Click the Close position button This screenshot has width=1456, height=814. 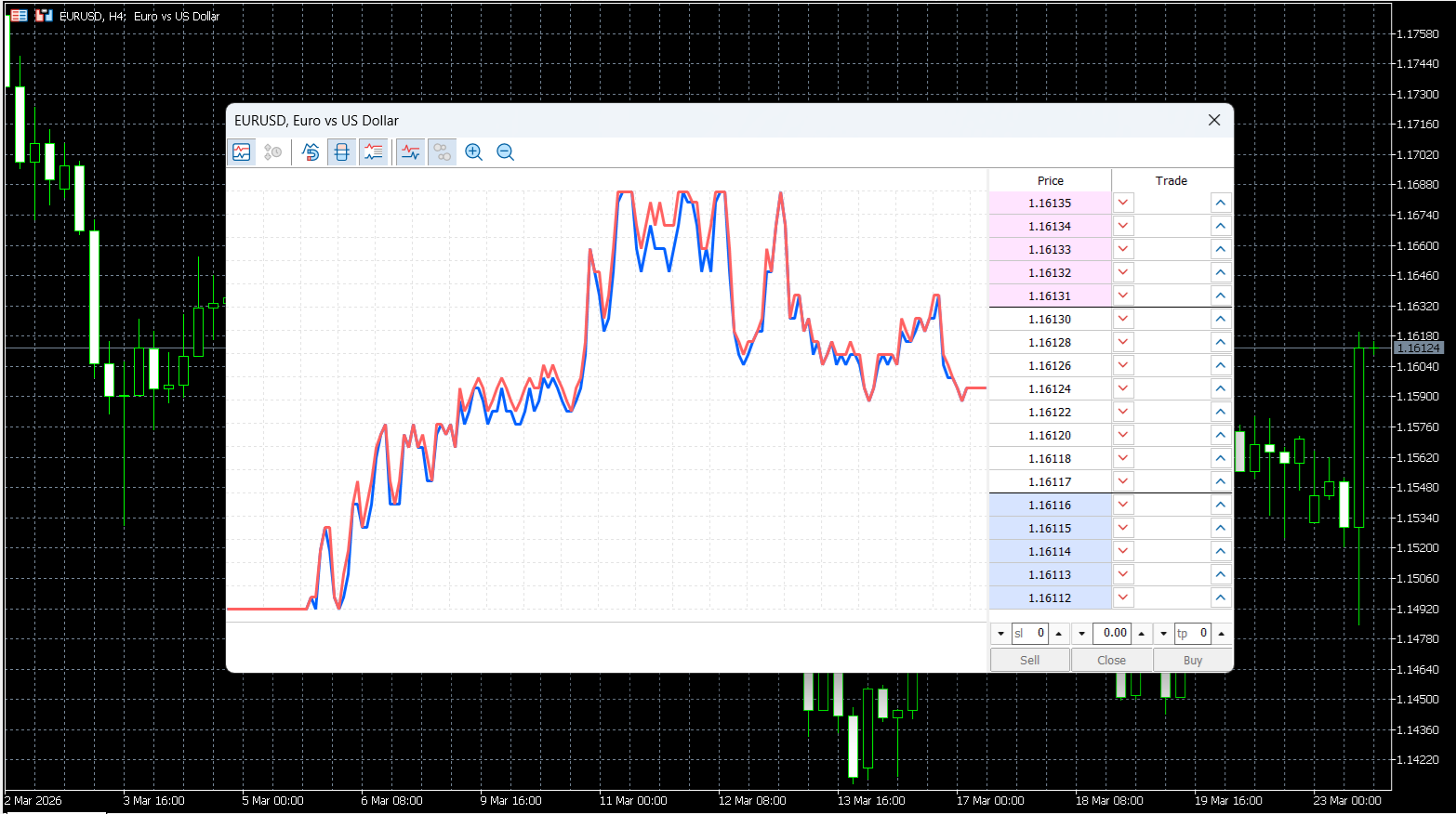(1112, 660)
